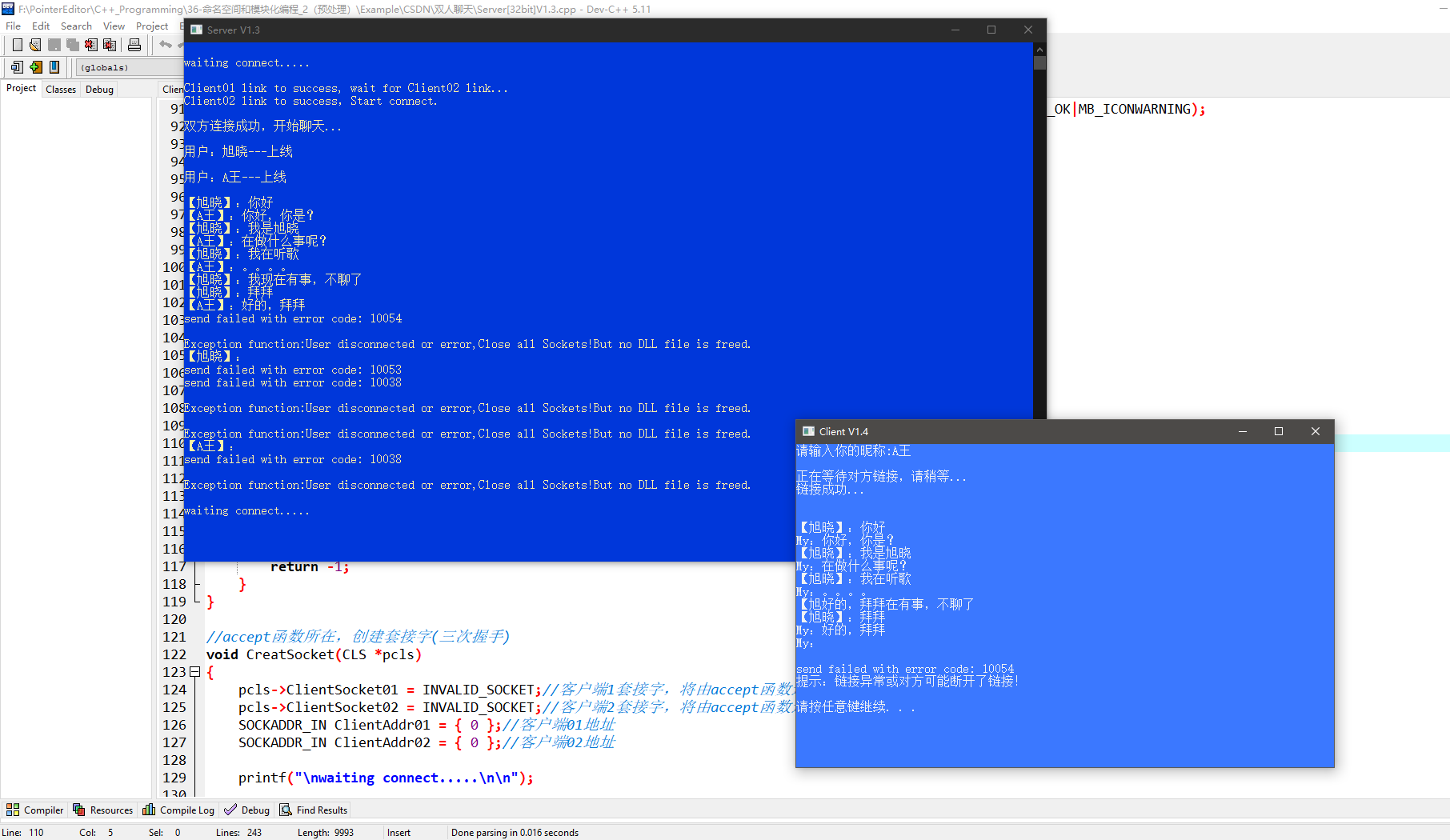Click the 'pcls->ClientSocket02' code line
Viewport: 1450px width, 840px height.
point(515,707)
